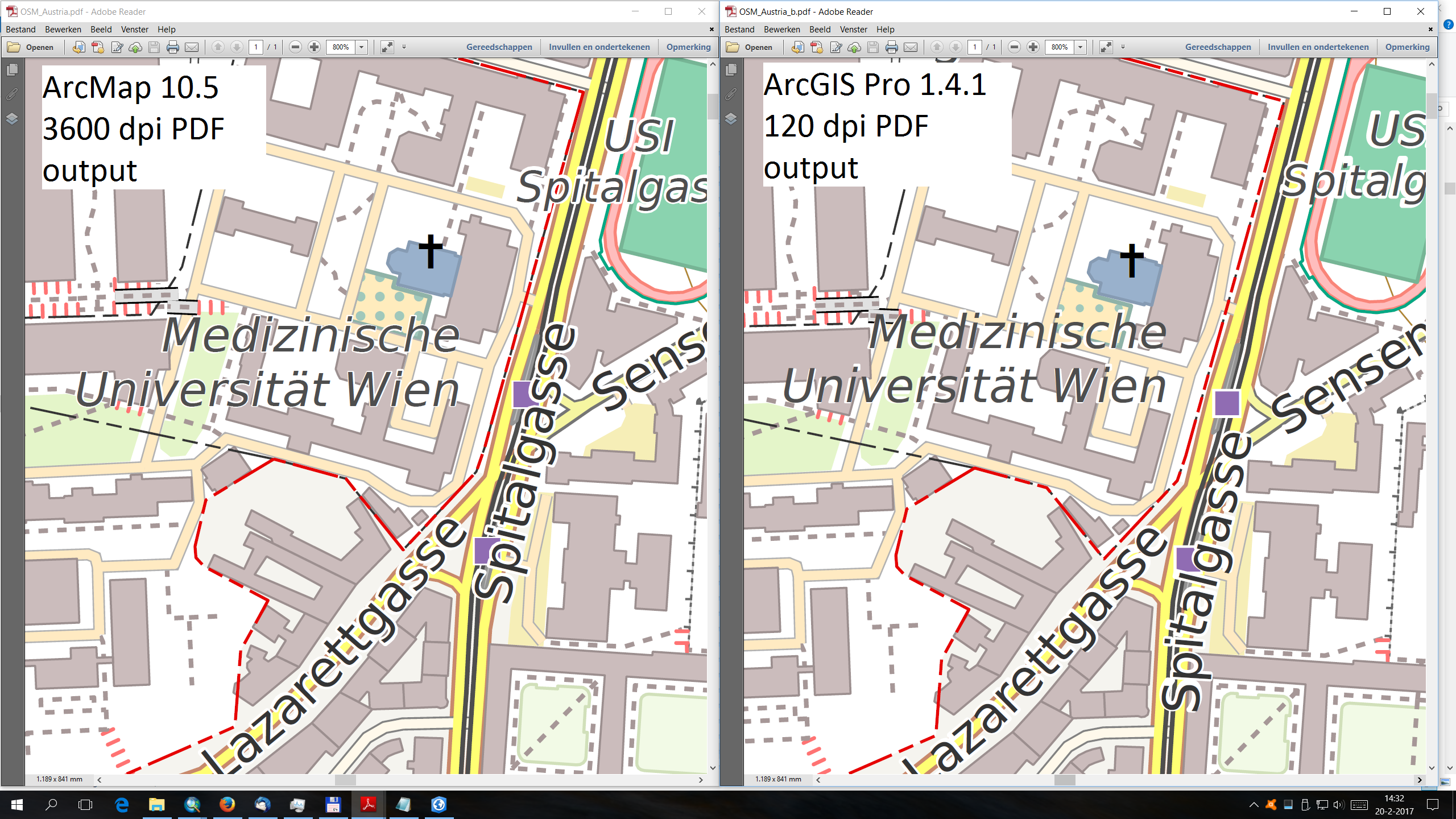1456x819 pixels.
Task: Click the sign document pencil icon in left window
Action: (117, 47)
